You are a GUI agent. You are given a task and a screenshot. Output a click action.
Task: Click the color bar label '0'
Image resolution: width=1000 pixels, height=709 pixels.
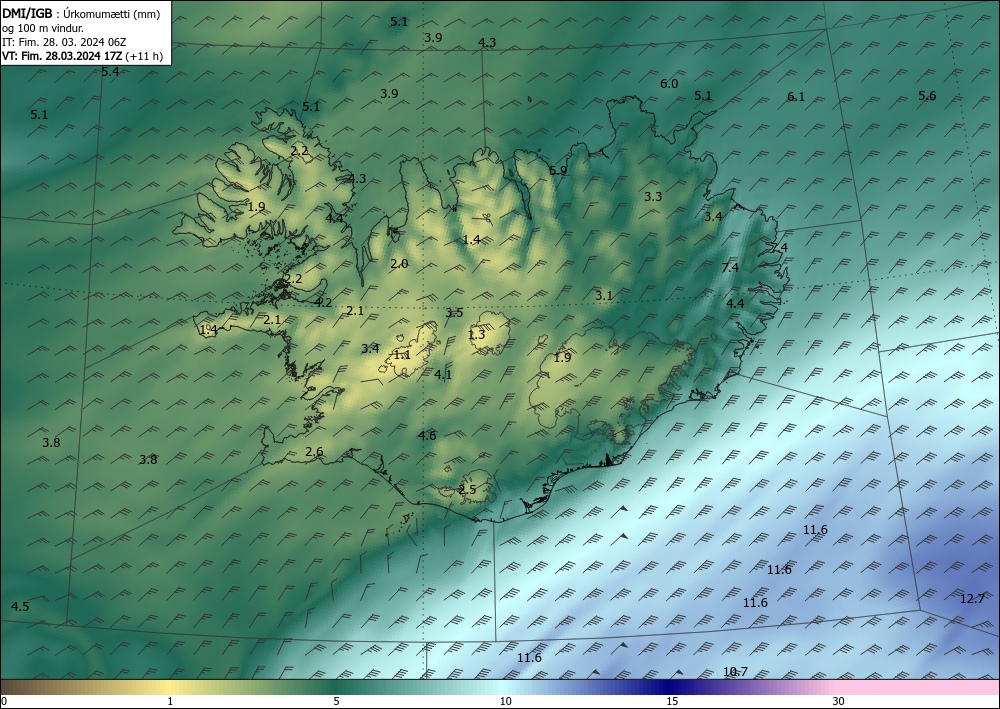click(4, 701)
